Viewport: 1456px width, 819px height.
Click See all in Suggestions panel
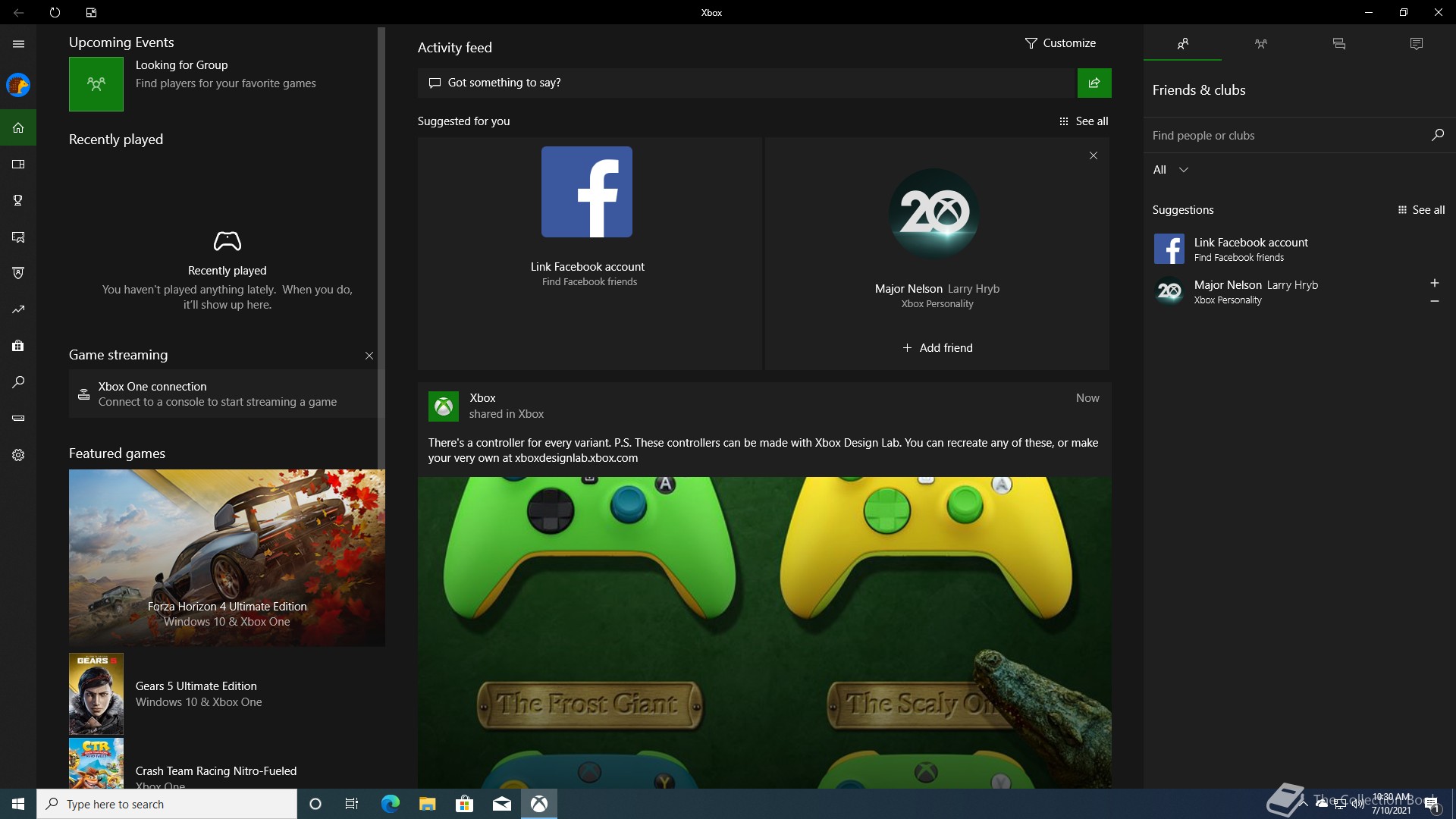(x=1421, y=210)
